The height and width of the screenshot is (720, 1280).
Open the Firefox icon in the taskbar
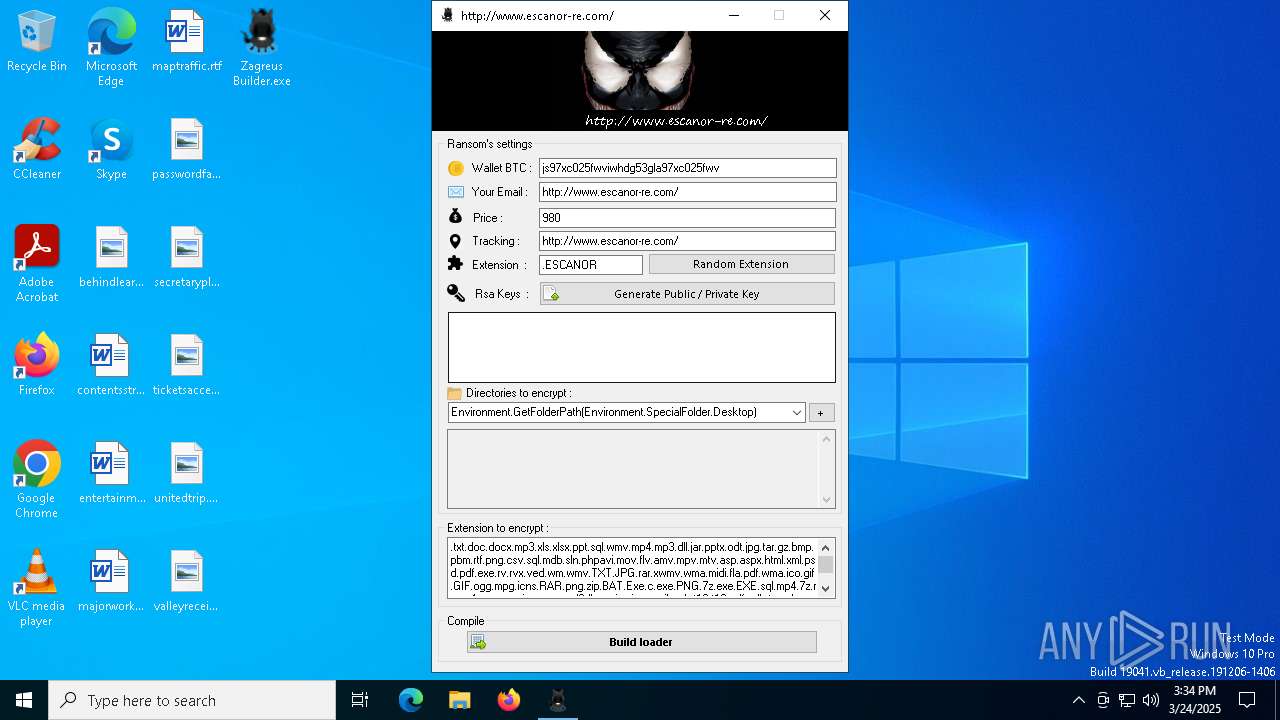(x=509, y=700)
